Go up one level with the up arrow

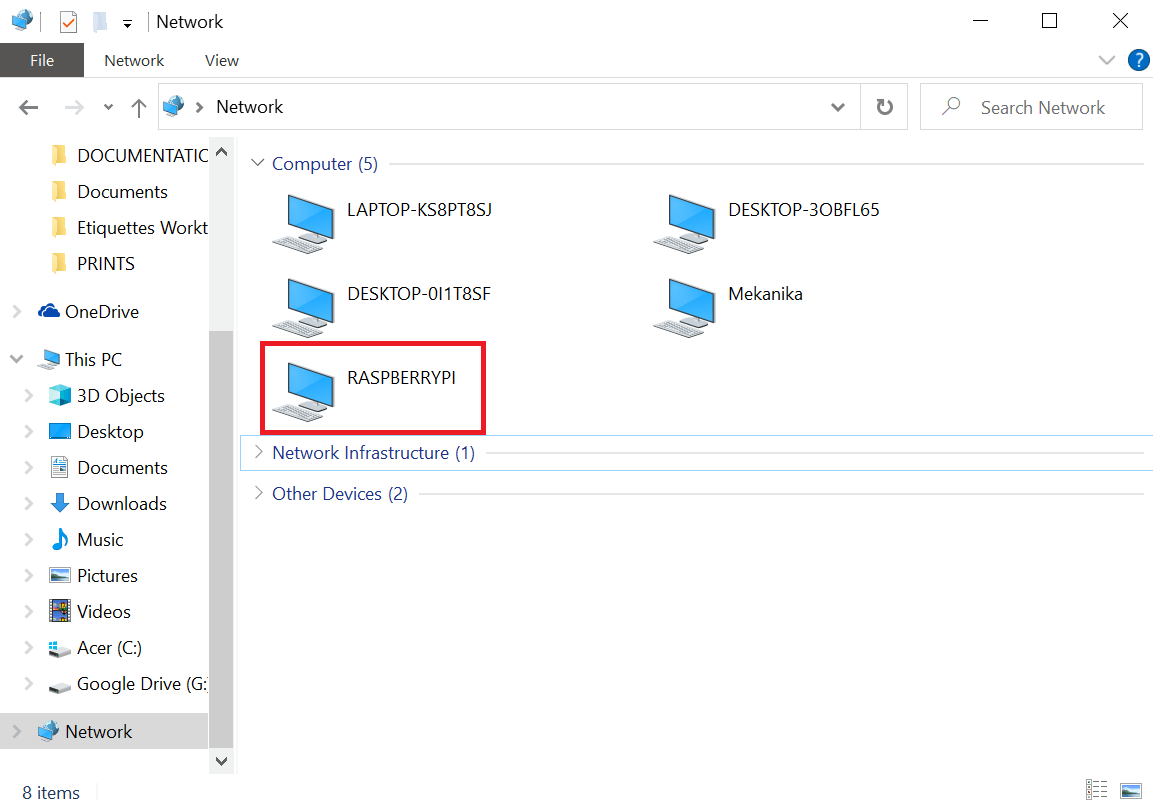(138, 108)
